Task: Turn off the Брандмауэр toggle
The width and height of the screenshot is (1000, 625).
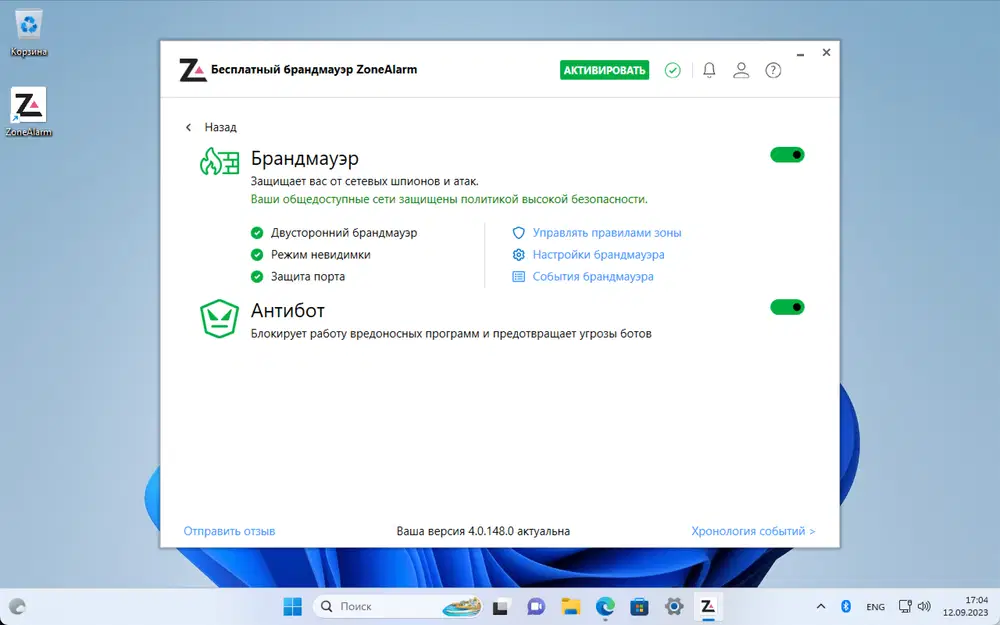Action: coord(787,155)
